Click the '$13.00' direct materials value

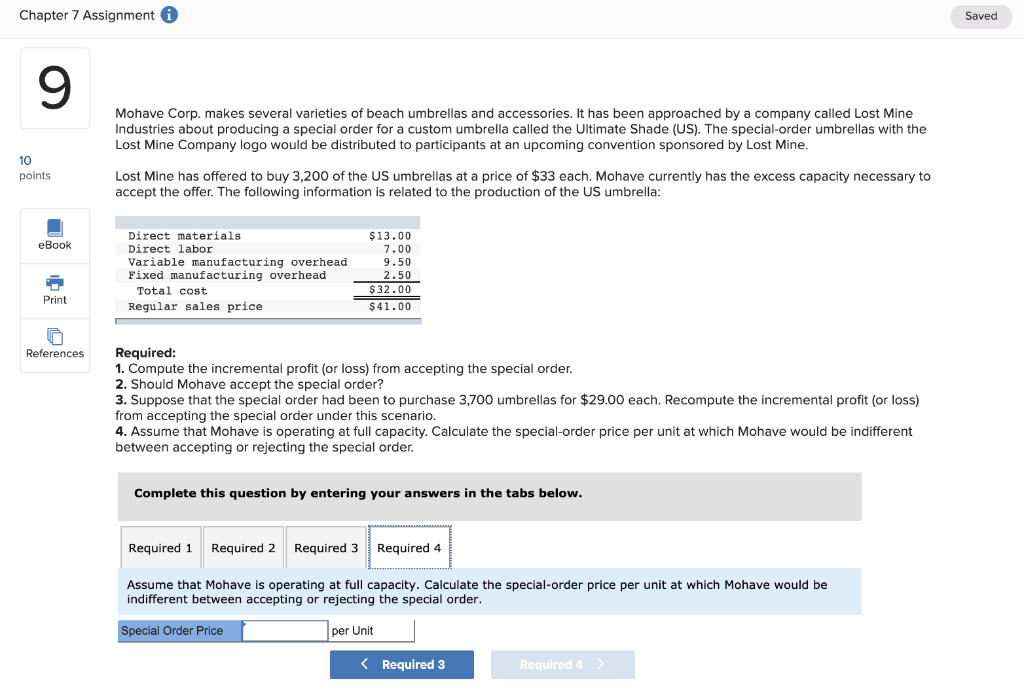pyautogui.click(x=390, y=236)
